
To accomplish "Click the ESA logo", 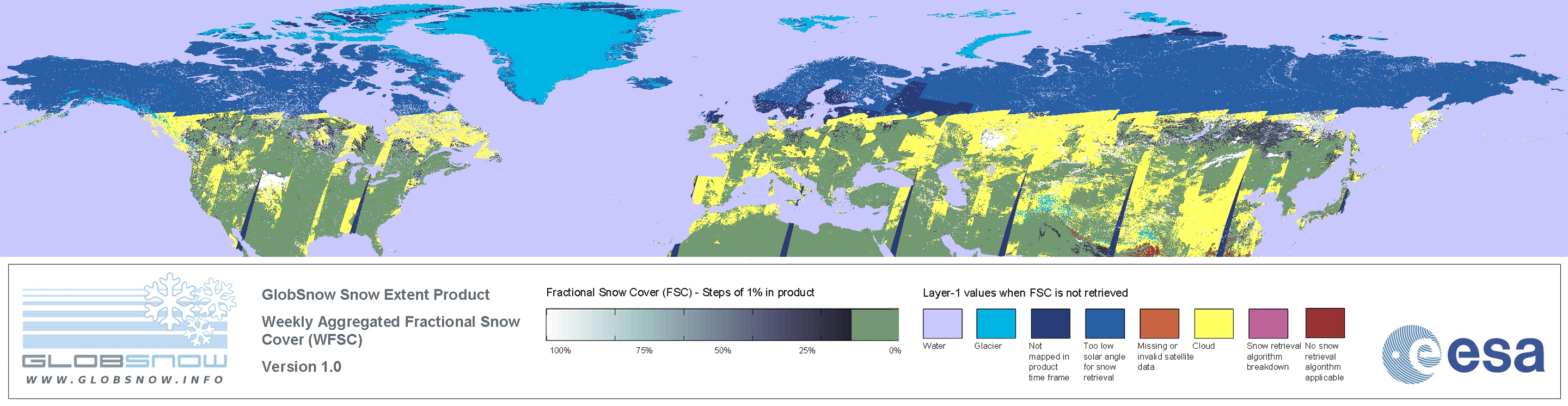I will tap(1463, 354).
